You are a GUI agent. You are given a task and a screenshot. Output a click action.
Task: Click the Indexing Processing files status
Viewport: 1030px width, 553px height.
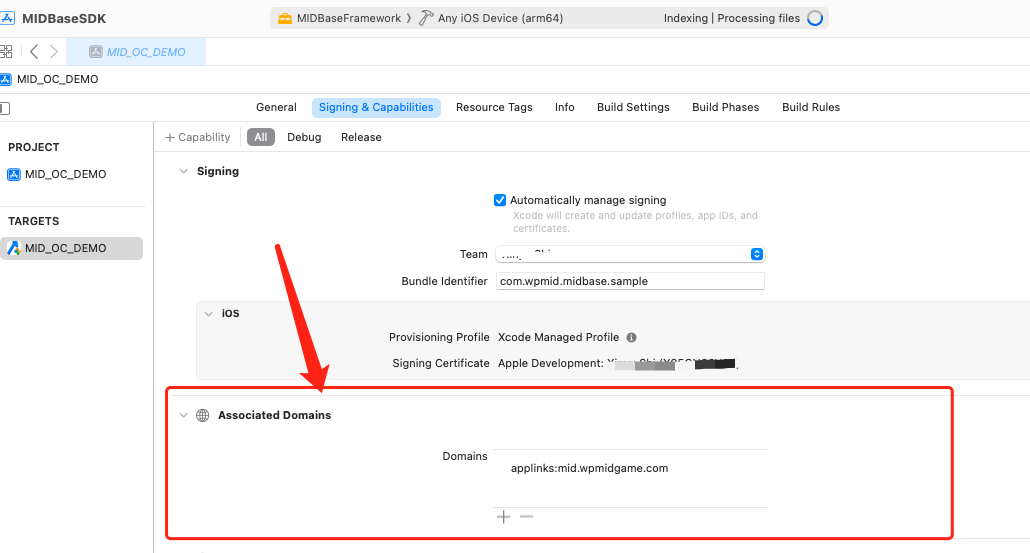click(x=732, y=18)
